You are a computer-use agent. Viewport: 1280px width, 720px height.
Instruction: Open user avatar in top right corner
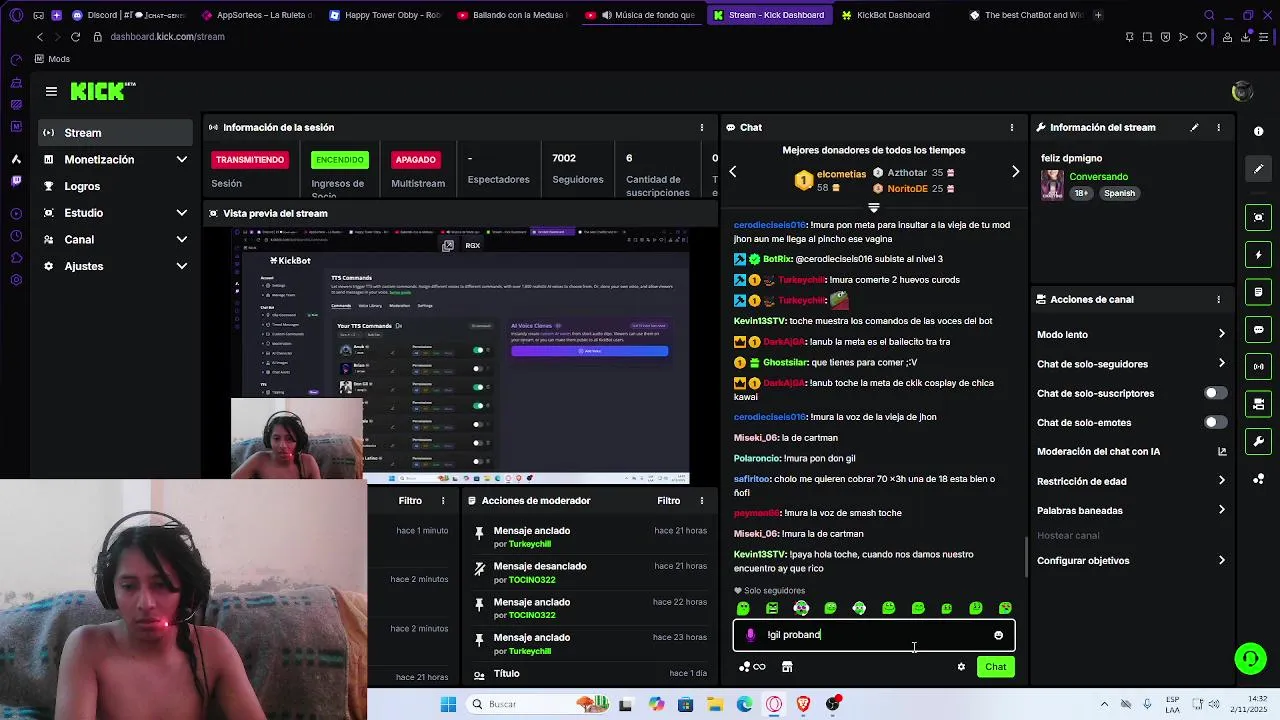(1242, 92)
